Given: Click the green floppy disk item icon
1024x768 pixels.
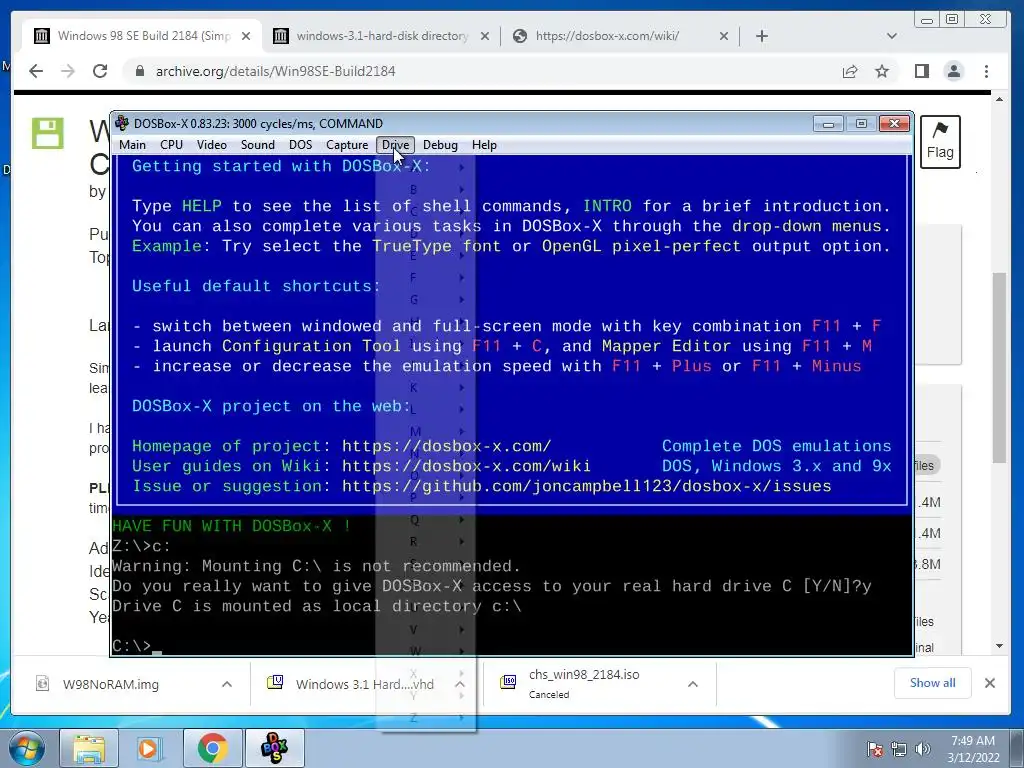Looking at the screenshot, I should pos(48,133).
